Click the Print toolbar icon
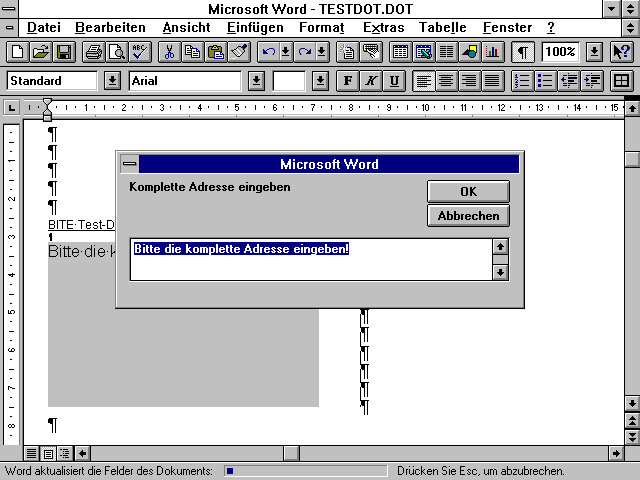 93,51
